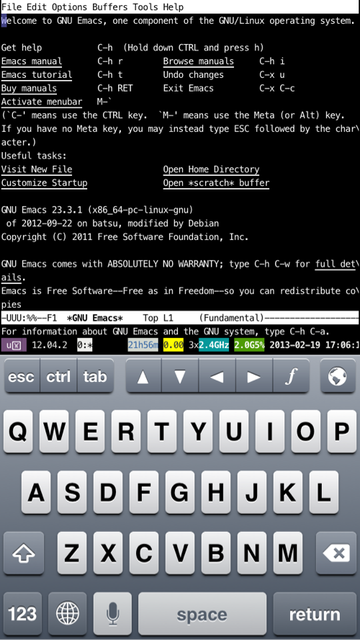
Task: Click the 0:* window indicator in status bar
Action: click(85, 345)
